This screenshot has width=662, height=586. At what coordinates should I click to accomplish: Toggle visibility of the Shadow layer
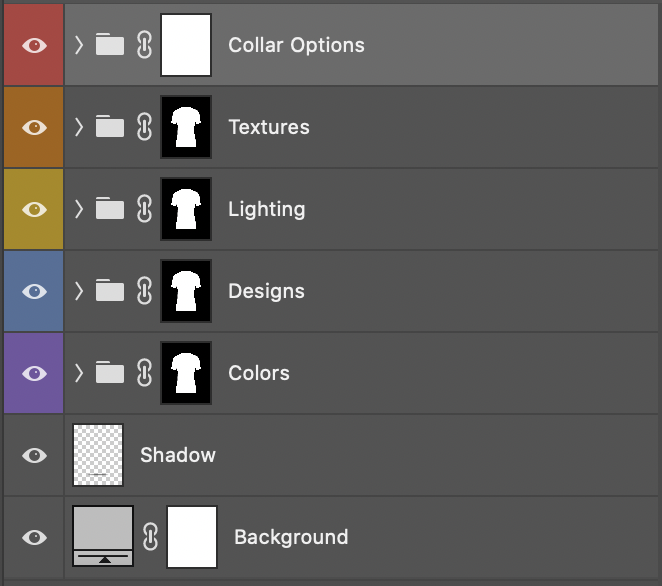click(34, 455)
